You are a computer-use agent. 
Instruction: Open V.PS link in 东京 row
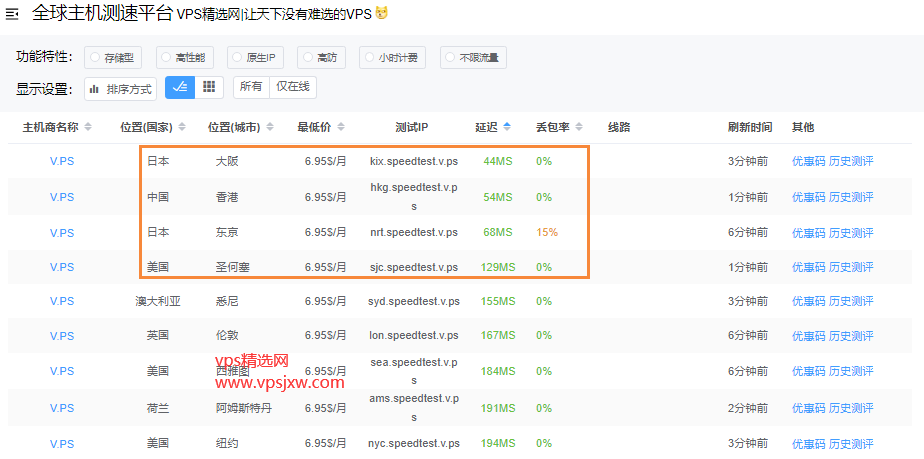tap(62, 233)
